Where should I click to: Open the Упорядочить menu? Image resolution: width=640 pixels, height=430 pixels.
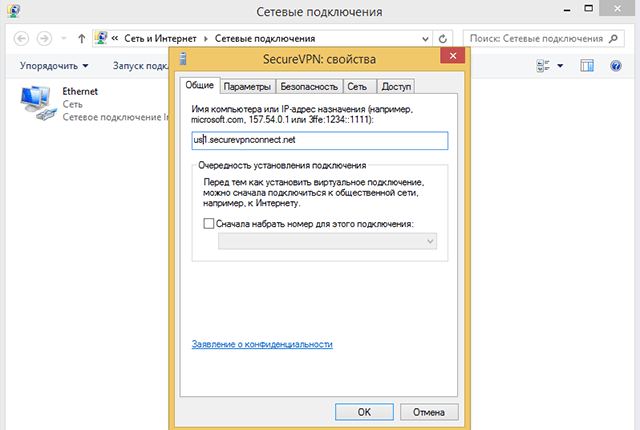click(54, 66)
